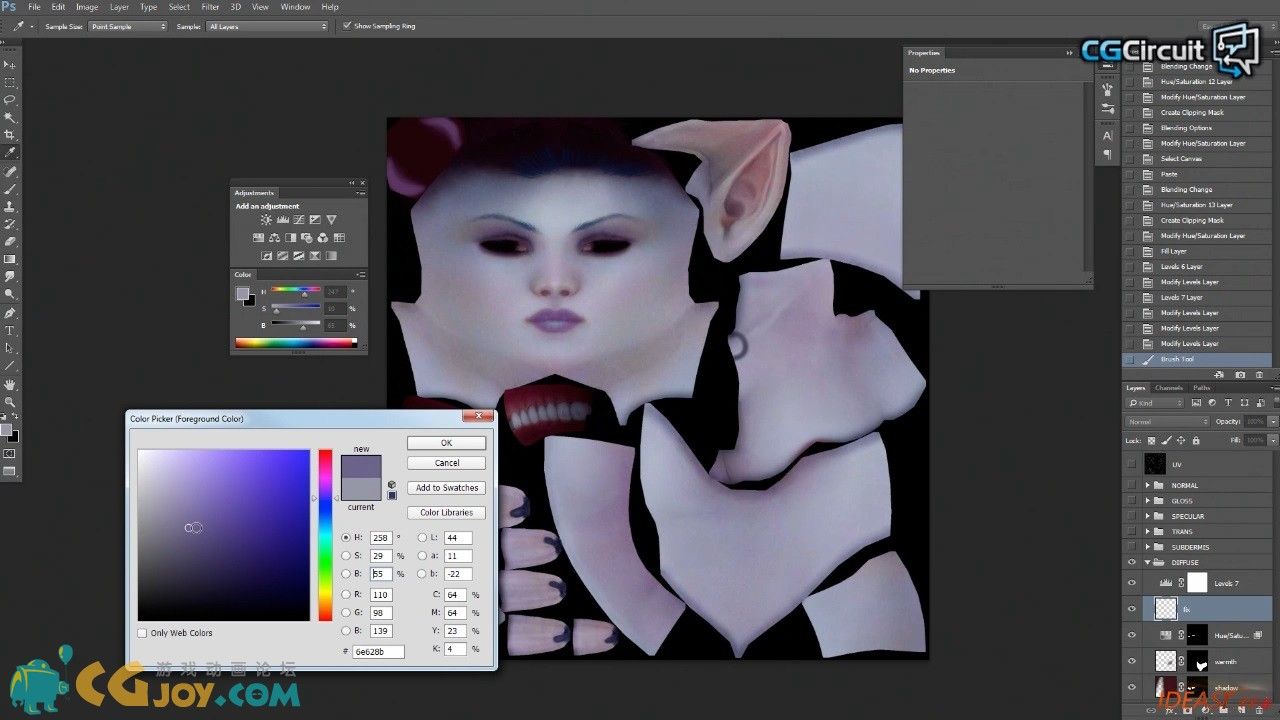Add a Levels adjustment from Adjustments panel
This screenshot has height=720, width=1280.
(x=282, y=219)
